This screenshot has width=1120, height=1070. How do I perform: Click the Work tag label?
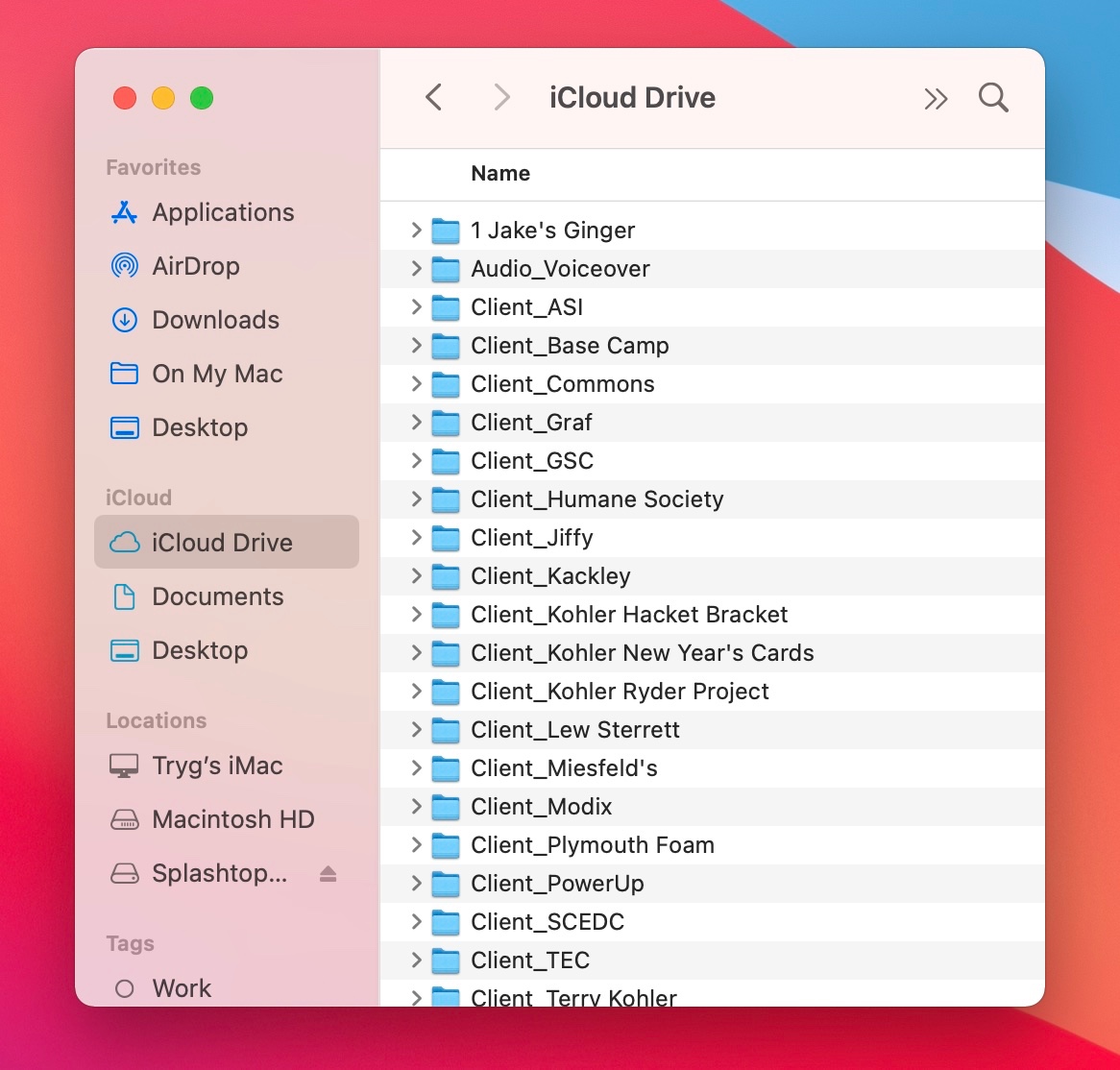pos(182,988)
